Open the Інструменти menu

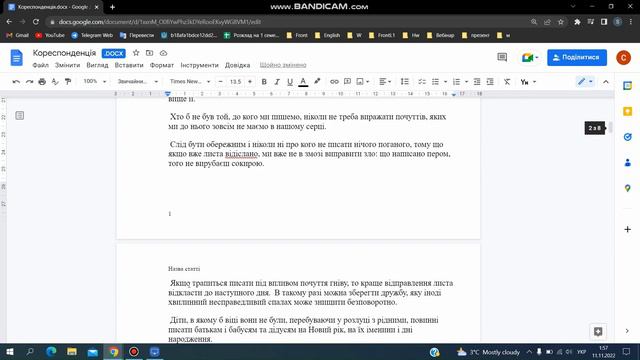200,65
